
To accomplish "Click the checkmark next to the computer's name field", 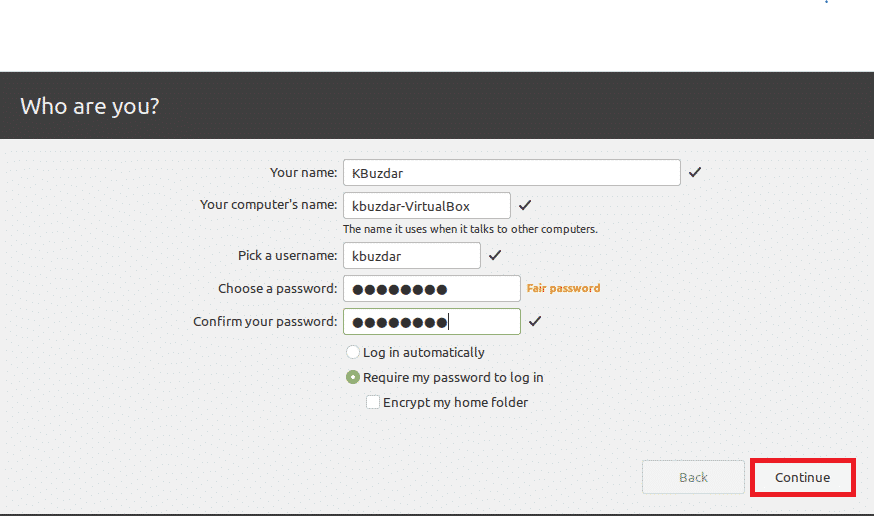I will coord(525,206).
